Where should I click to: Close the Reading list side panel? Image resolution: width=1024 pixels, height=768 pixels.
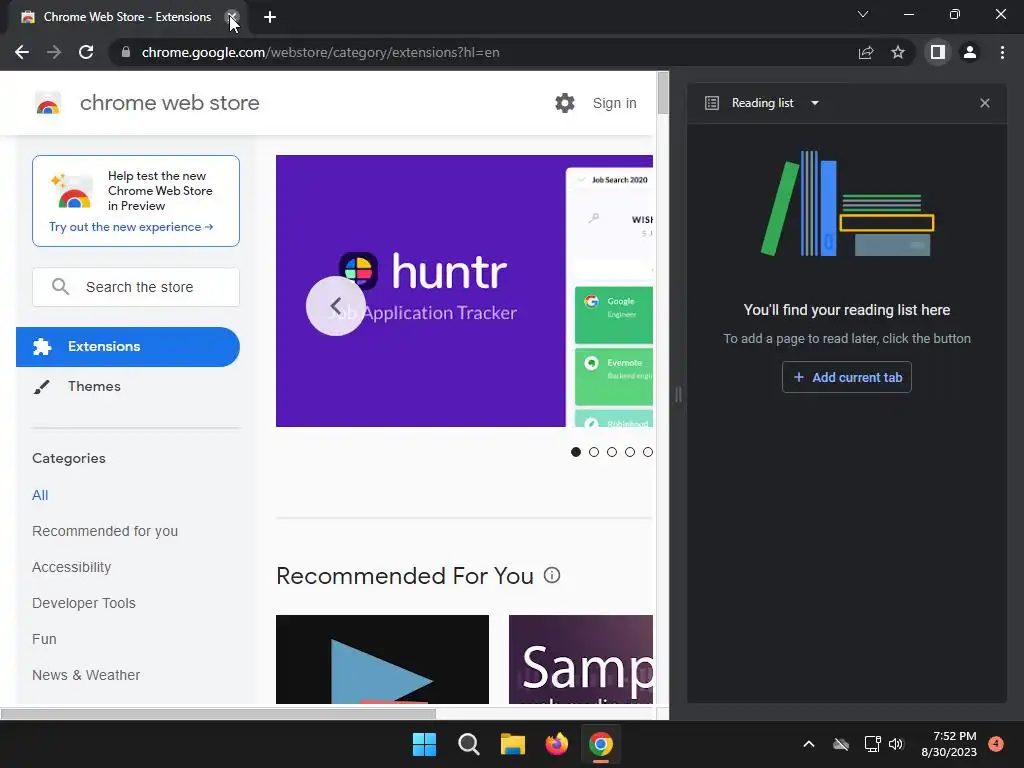pyautogui.click(x=985, y=103)
